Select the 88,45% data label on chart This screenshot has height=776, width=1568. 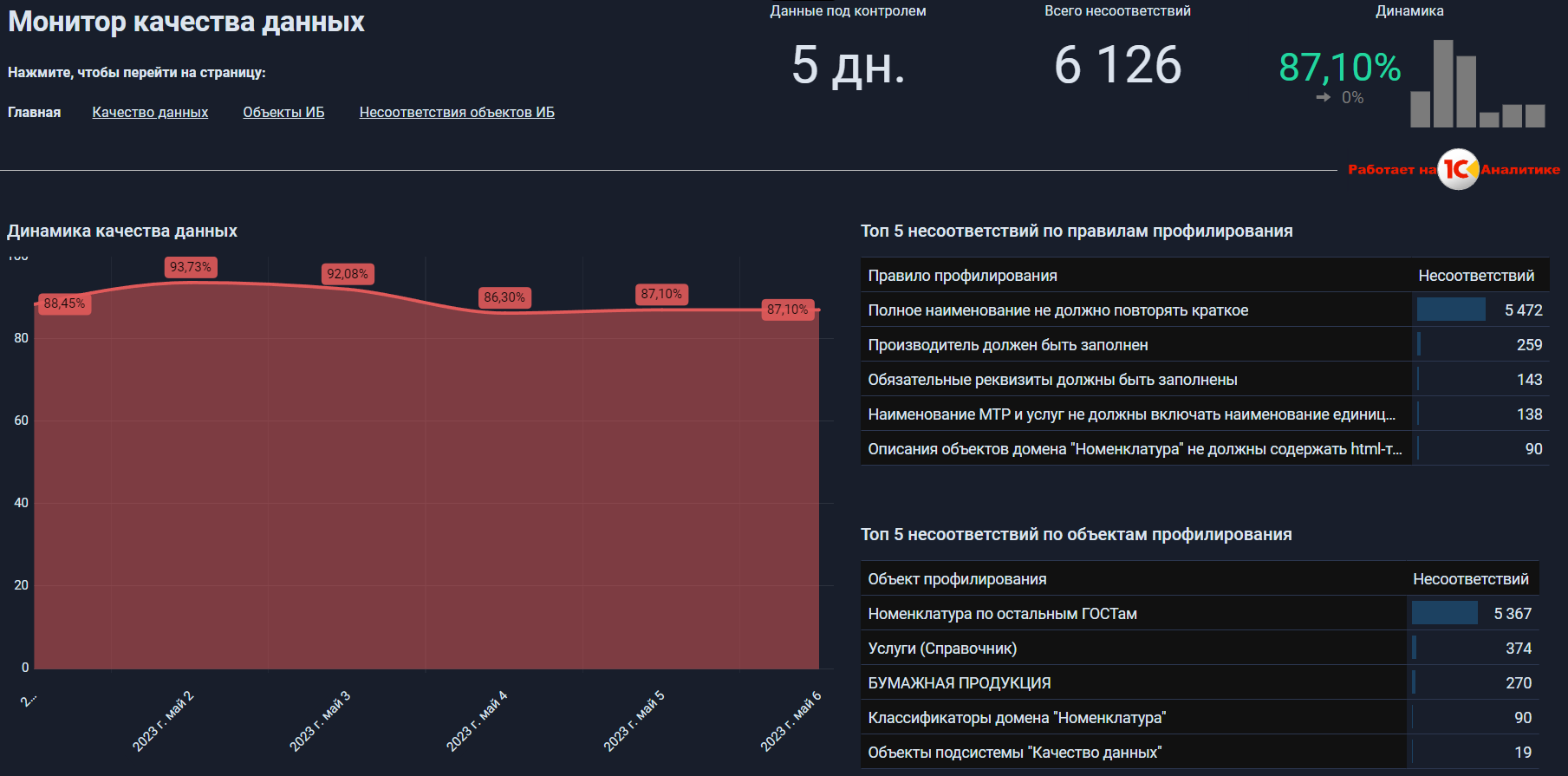pos(64,303)
